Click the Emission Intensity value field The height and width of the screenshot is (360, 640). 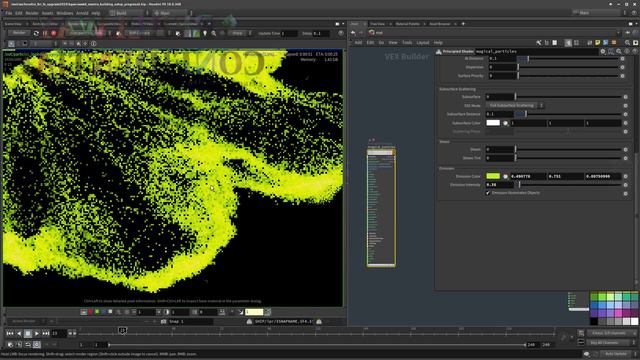pos(500,185)
